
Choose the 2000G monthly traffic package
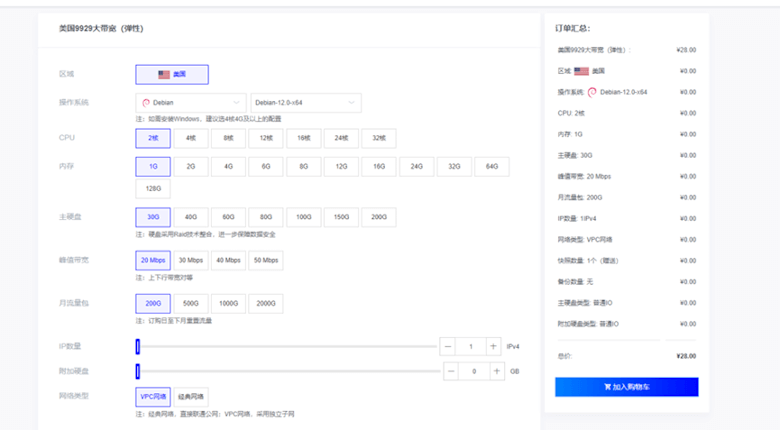coord(265,303)
